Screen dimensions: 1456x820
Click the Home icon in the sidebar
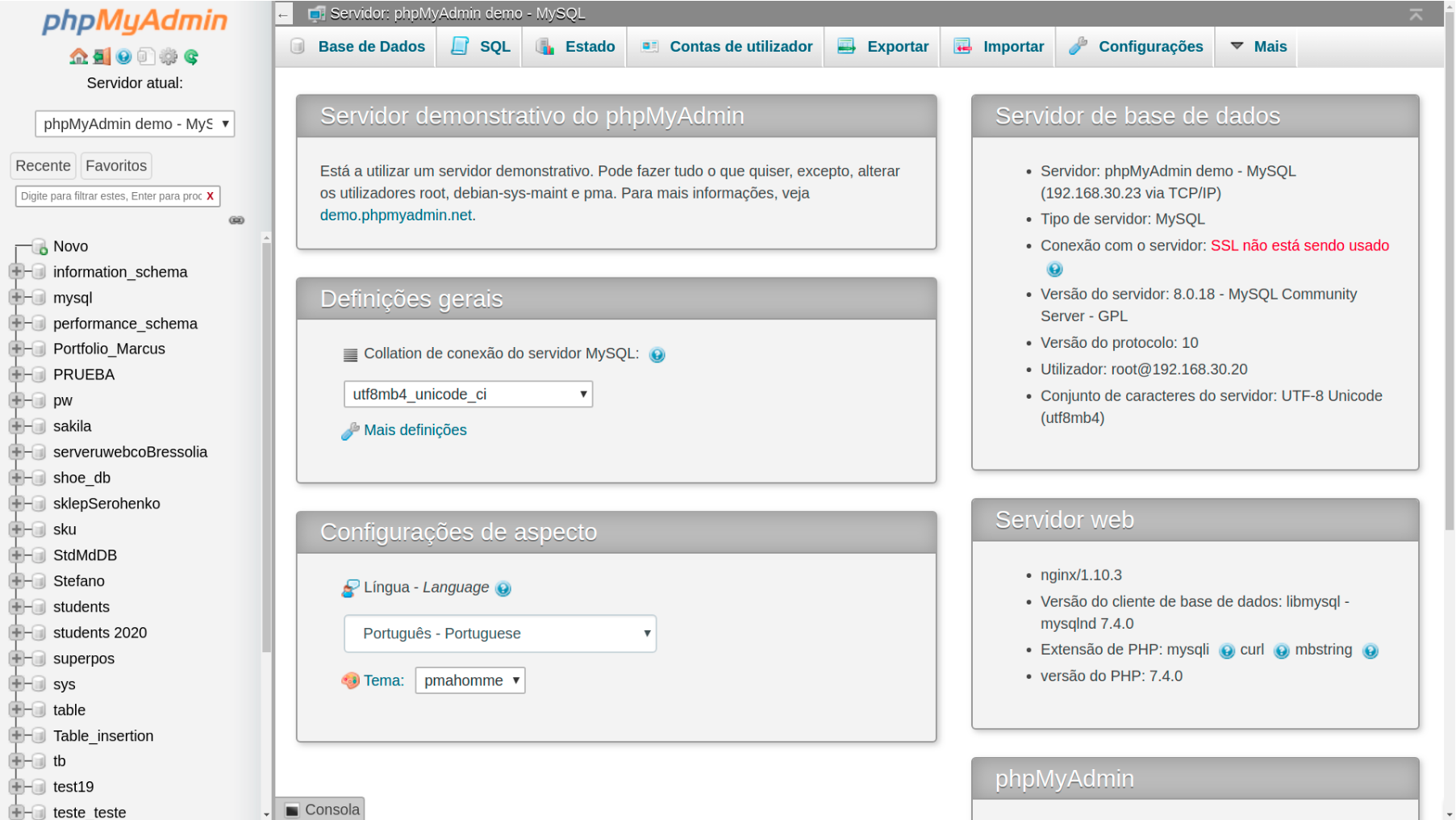pyautogui.click(x=78, y=56)
